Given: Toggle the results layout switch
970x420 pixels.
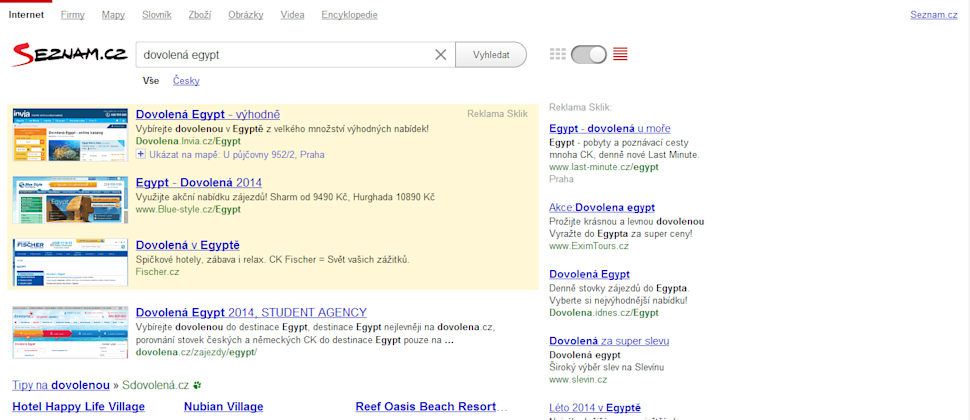Looking at the screenshot, I should pyautogui.click(x=589, y=54).
